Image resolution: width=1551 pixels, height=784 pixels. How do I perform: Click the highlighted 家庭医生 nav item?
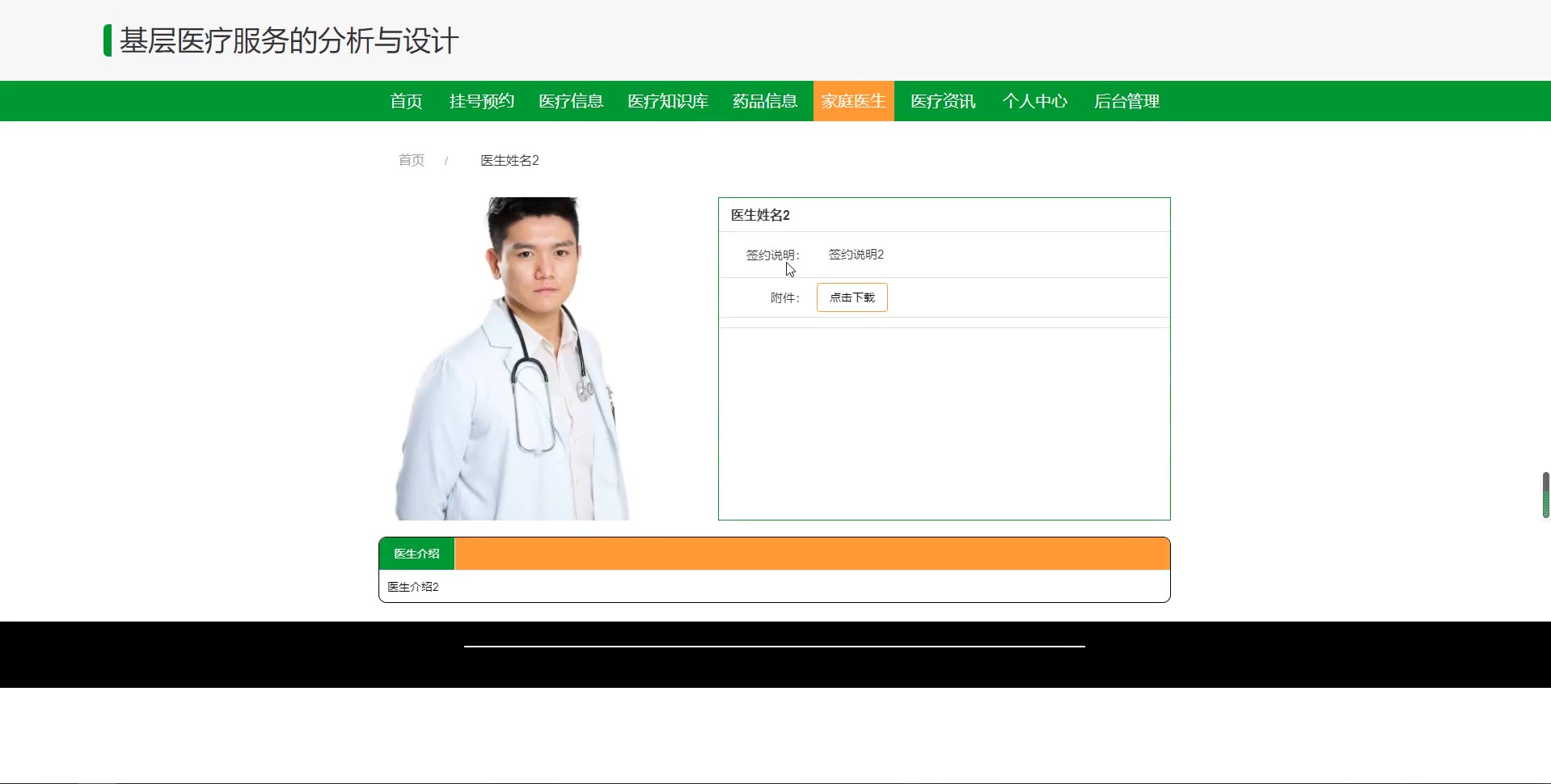854,101
